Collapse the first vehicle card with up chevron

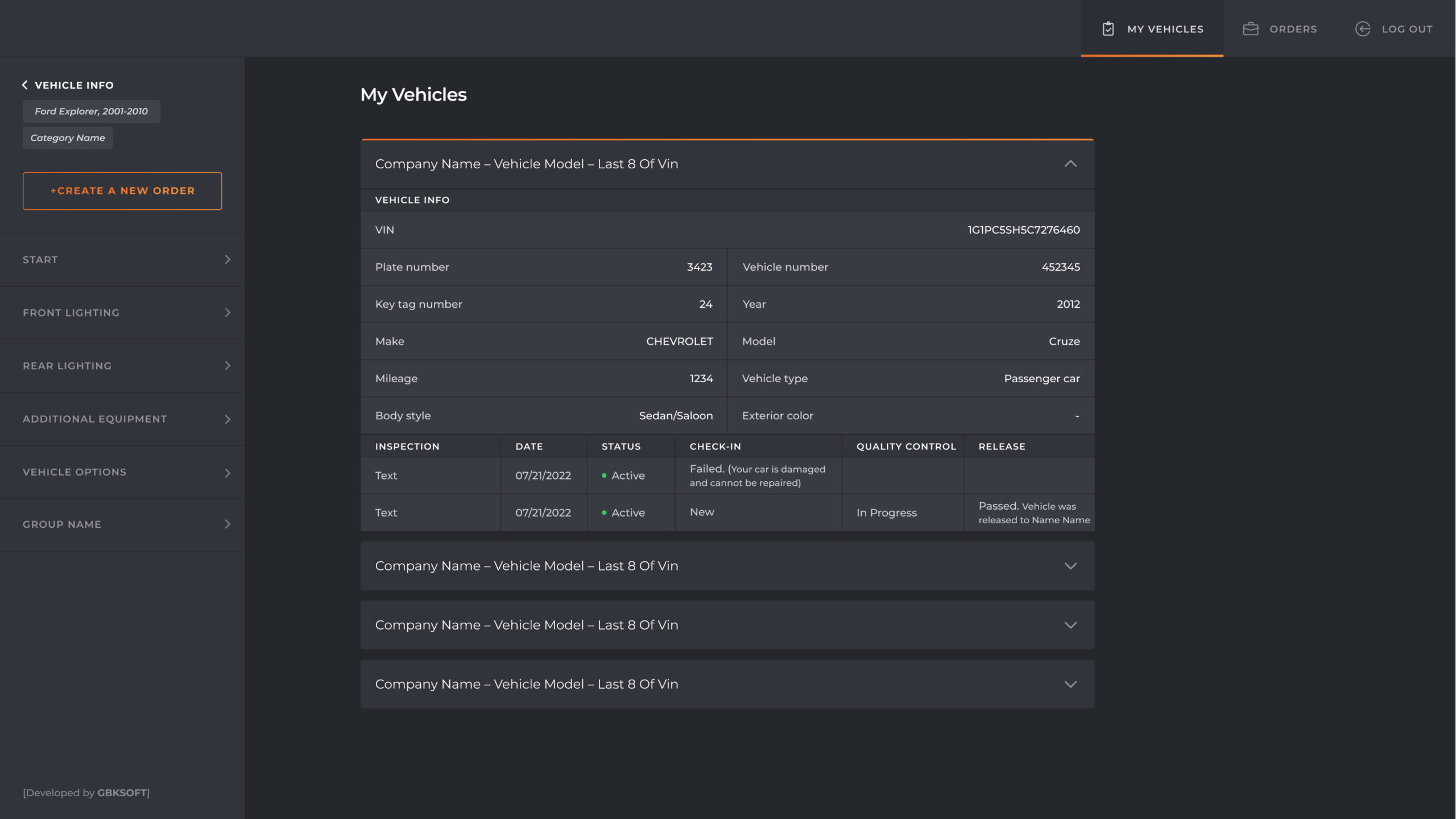[1070, 164]
